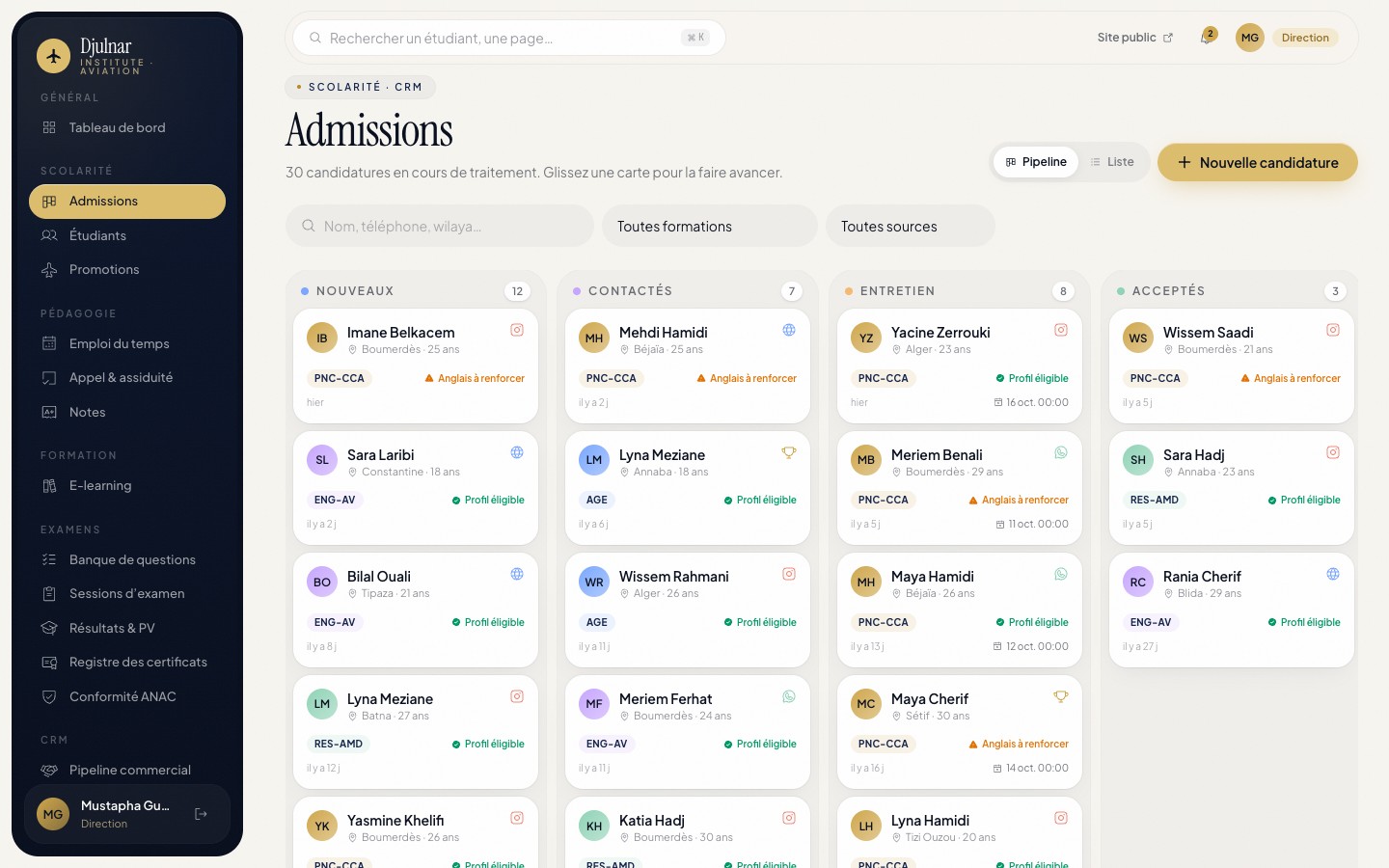Open the Site public link
Viewport: 1389px width, 868px height.
1134,38
